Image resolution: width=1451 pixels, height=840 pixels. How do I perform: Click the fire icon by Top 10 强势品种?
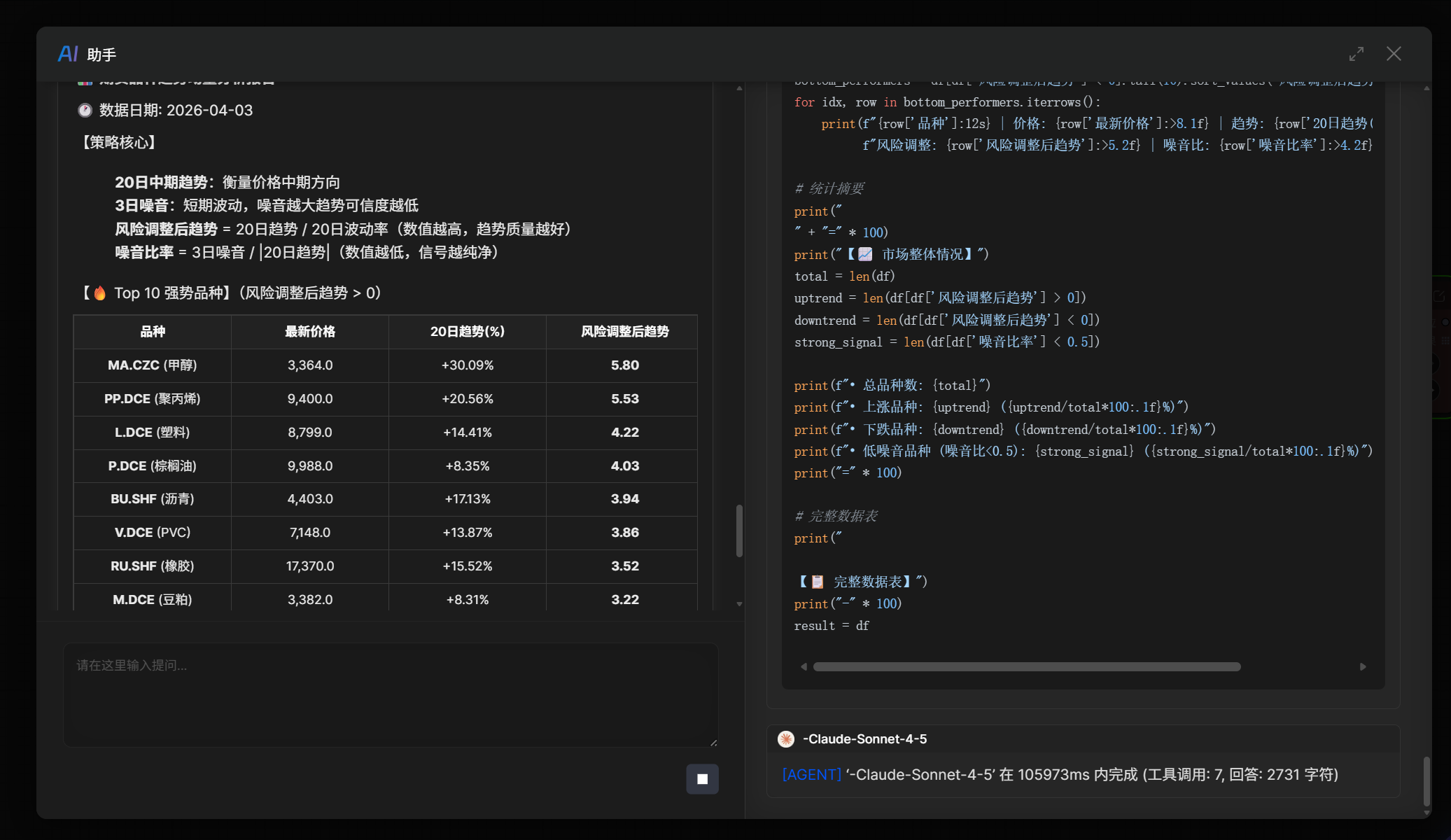point(100,293)
